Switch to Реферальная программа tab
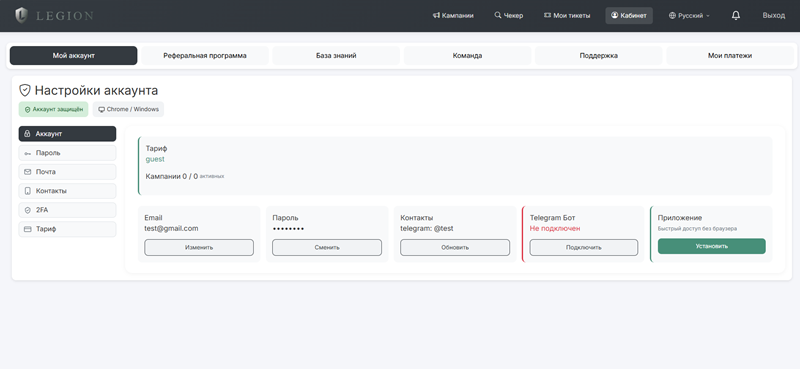The width and height of the screenshot is (800, 369). click(205, 56)
